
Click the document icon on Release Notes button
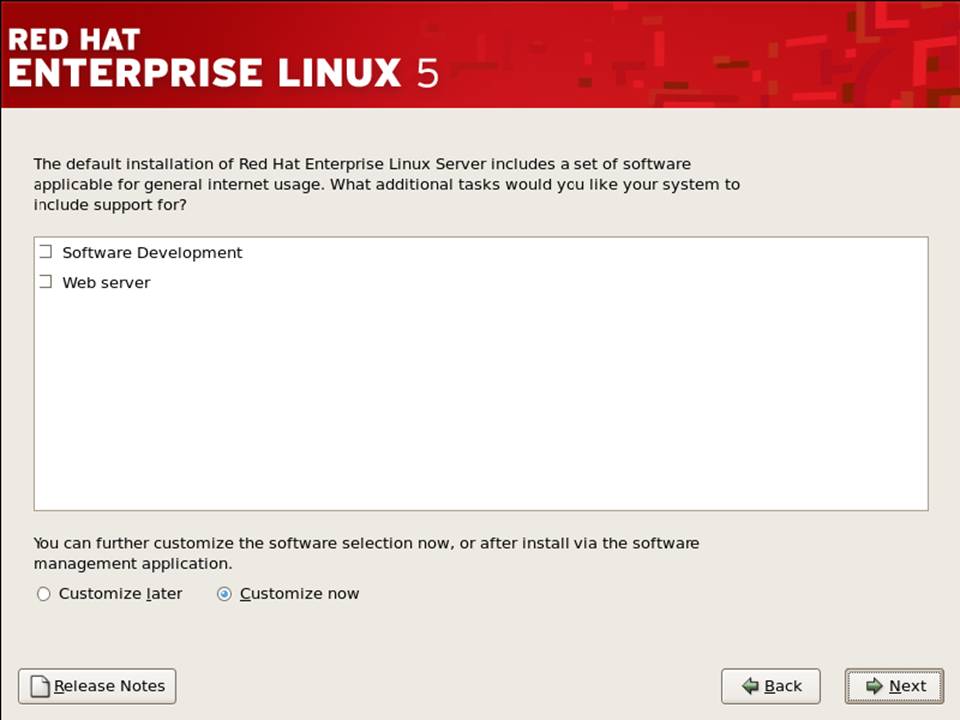(x=38, y=686)
